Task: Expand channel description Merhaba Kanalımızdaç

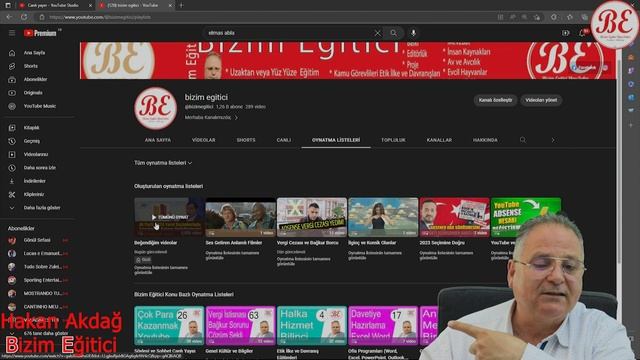Action: pyautogui.click(x=211, y=118)
